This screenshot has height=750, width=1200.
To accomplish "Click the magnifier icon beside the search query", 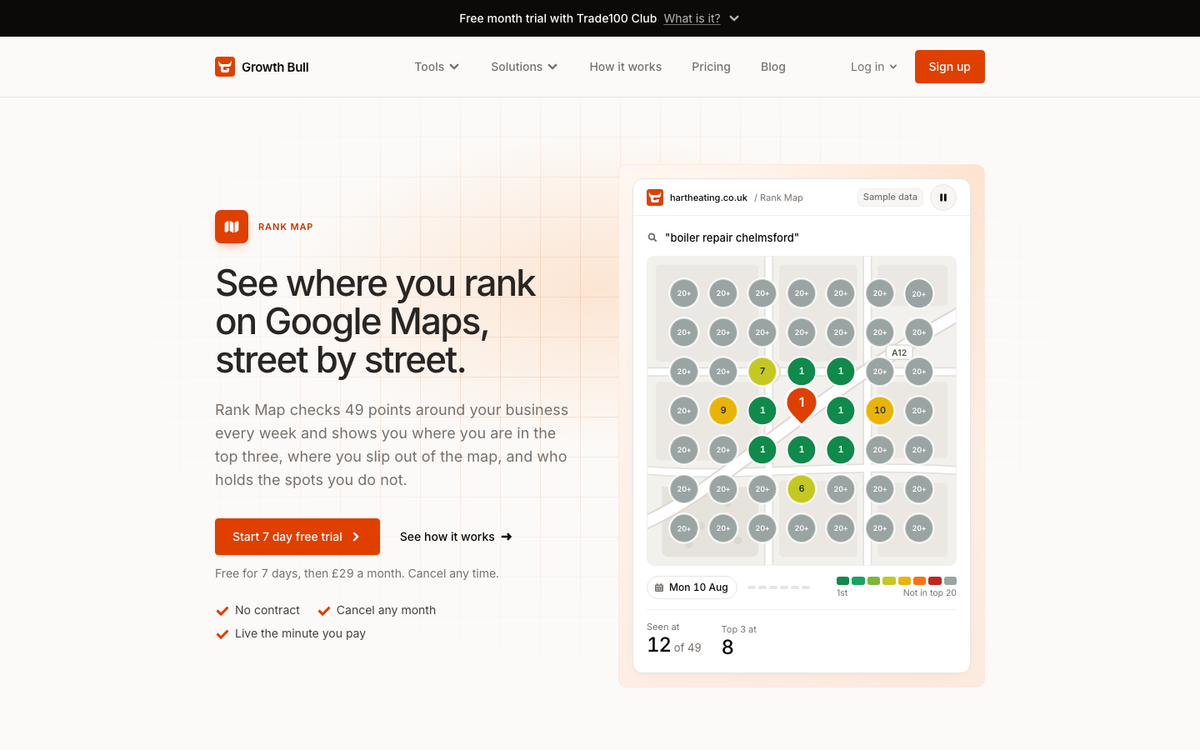I will pos(653,238).
